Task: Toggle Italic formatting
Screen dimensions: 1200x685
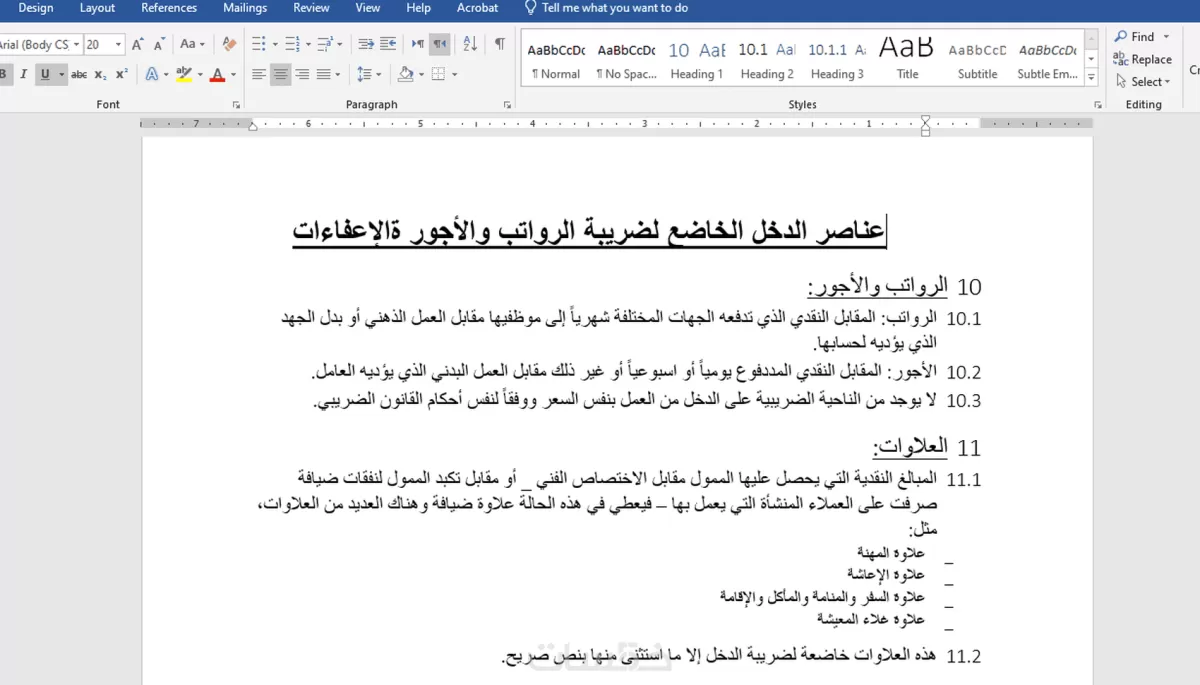Action: click(24, 73)
